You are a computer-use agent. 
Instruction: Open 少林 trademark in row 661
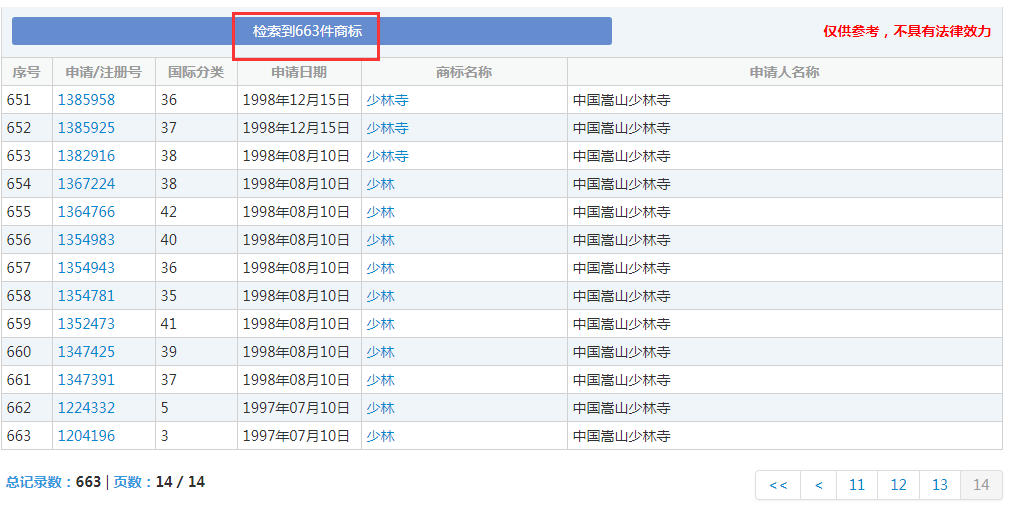coord(380,379)
